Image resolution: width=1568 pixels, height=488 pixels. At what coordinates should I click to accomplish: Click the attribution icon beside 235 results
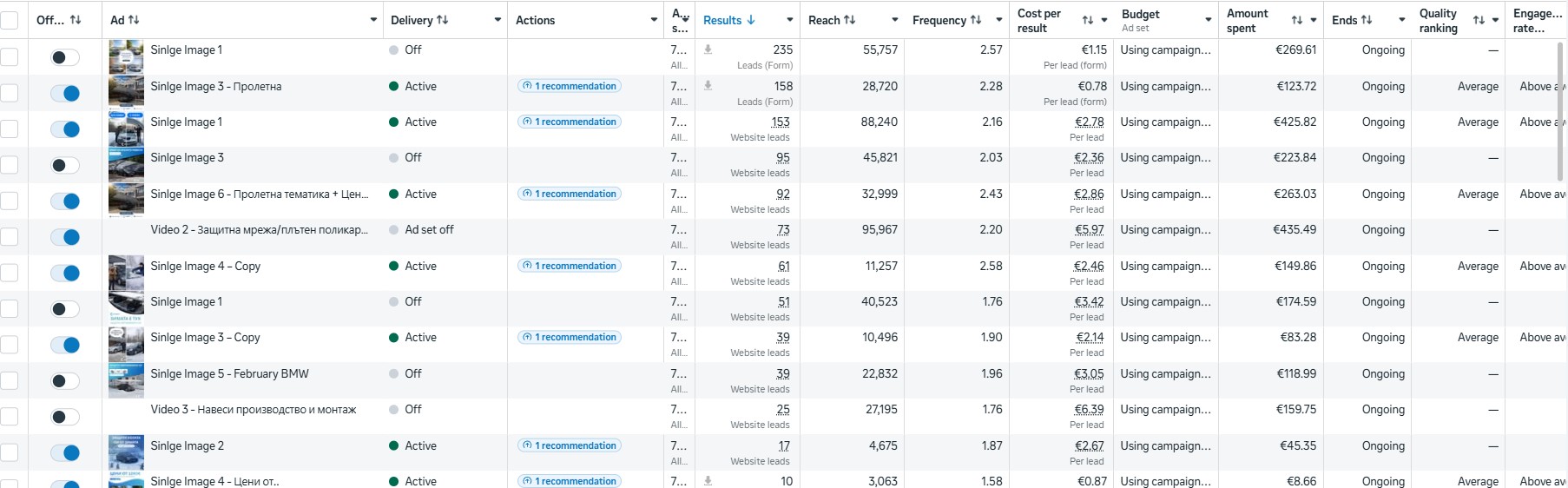coord(708,49)
